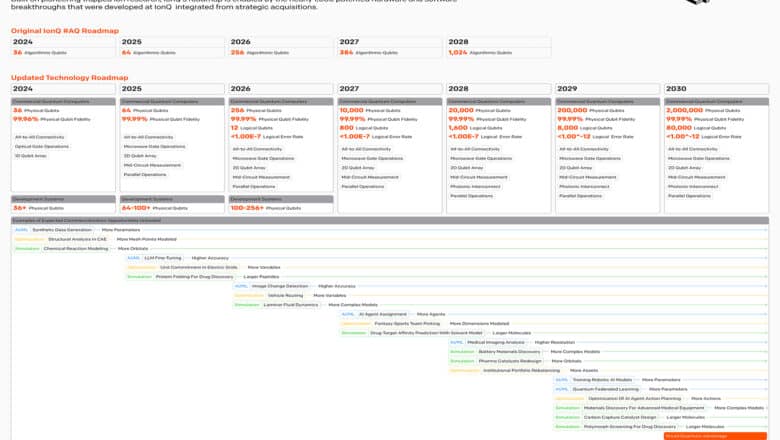780x440 pixels.
Task: Select the 'Battery Materials Discovery' use case
Action: tap(509, 352)
